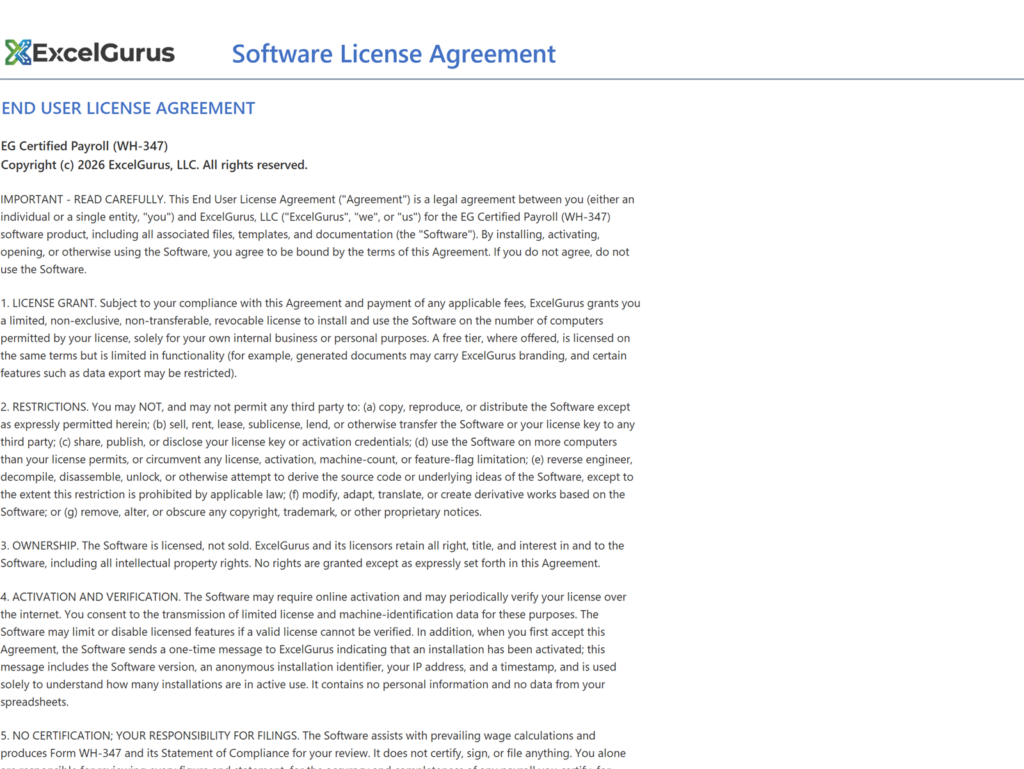Click the "IMPORTANT - READ CAREFULLY" paragraph opening
This screenshot has width=1024, height=769.
(82, 200)
